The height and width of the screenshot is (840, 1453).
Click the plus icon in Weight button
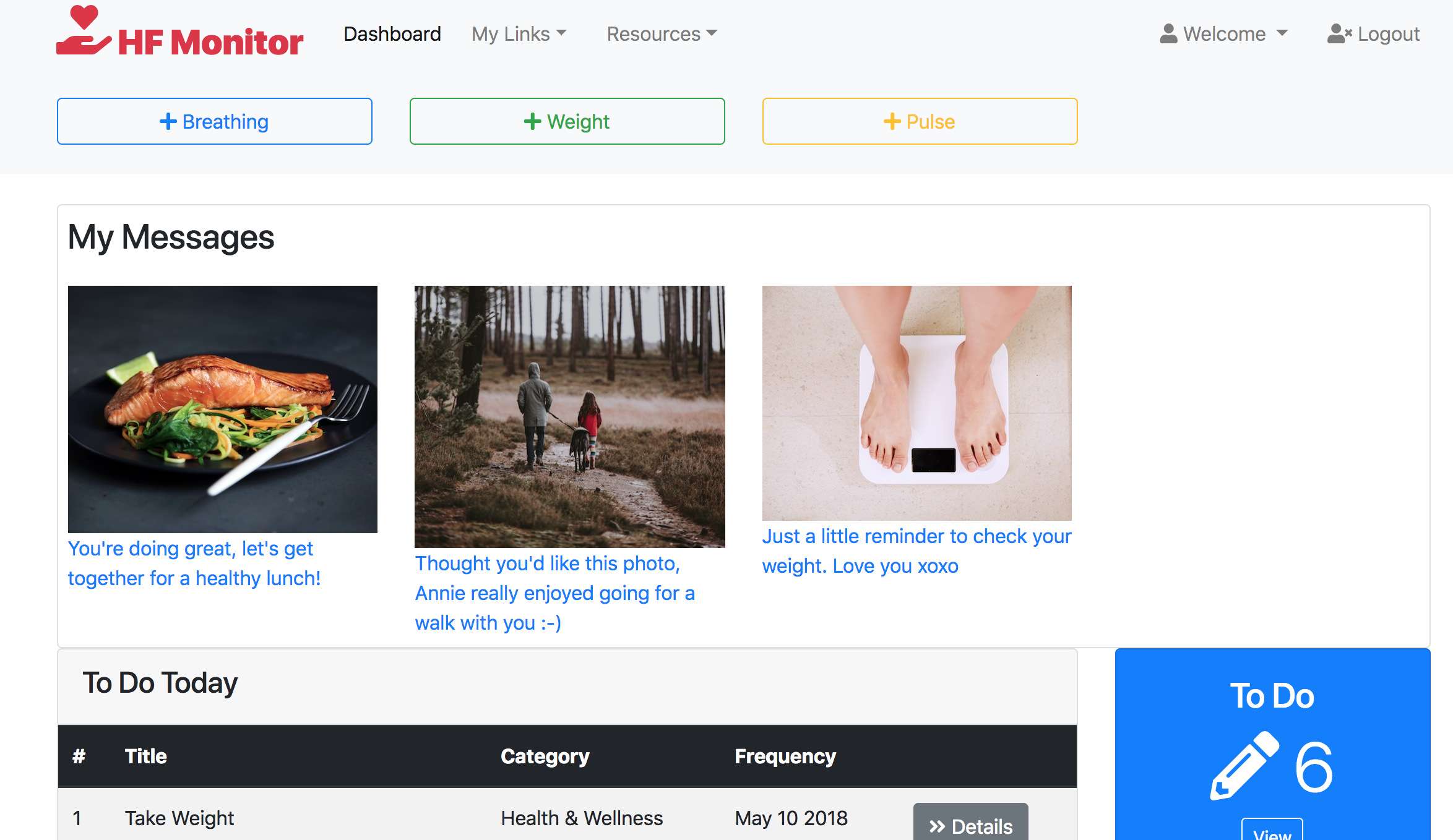pyautogui.click(x=532, y=121)
